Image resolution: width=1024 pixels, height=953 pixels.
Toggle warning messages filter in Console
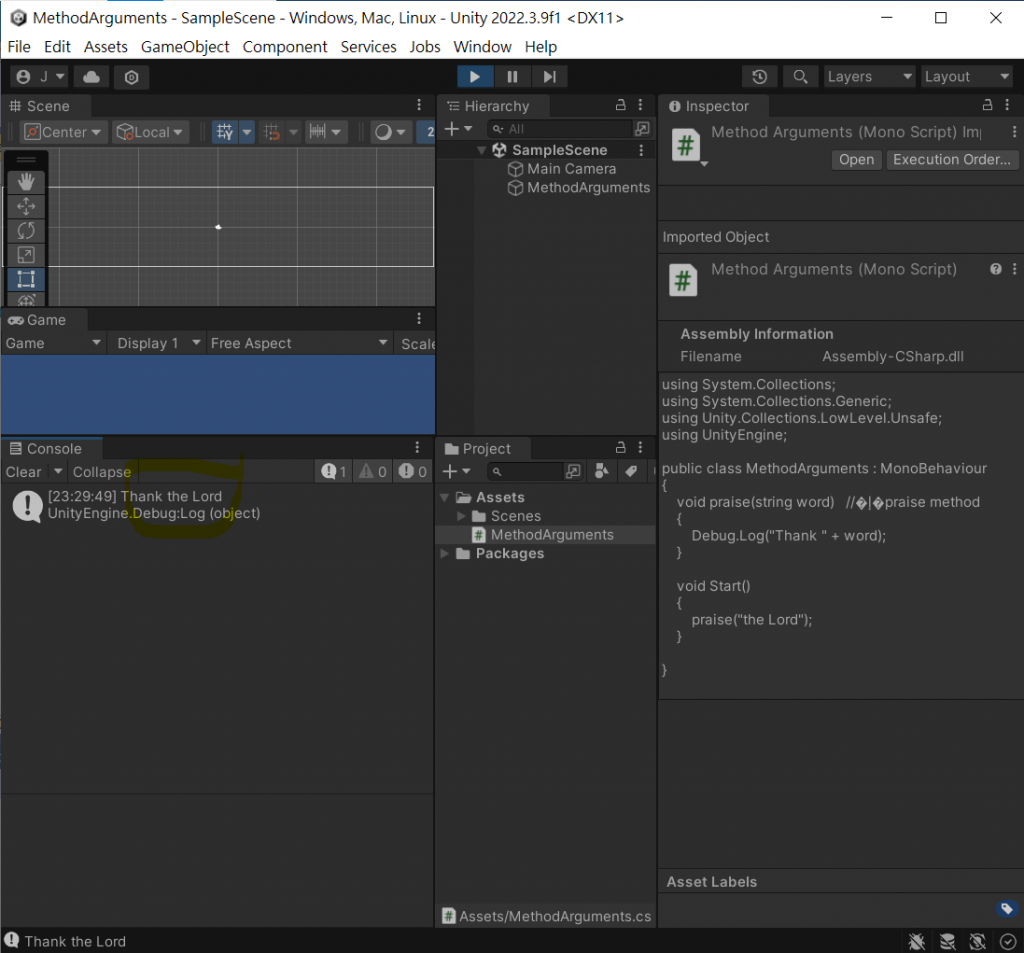pos(373,472)
